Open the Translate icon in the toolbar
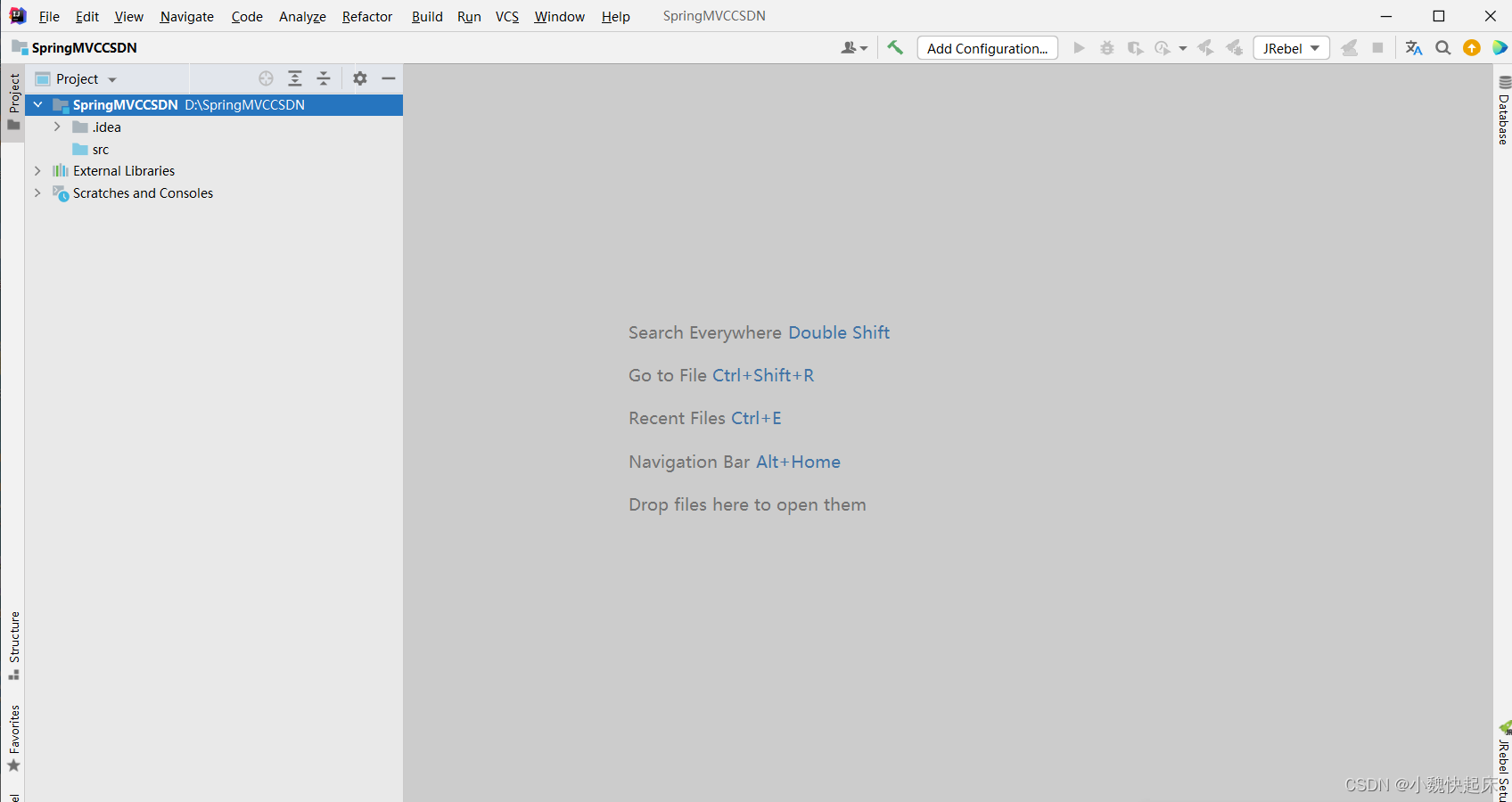Image resolution: width=1512 pixels, height=802 pixels. (x=1414, y=48)
